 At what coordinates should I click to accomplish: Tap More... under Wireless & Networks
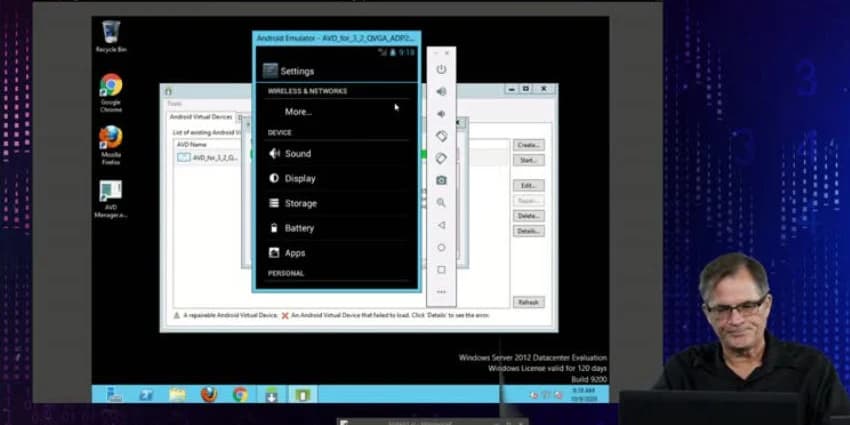pos(336,112)
